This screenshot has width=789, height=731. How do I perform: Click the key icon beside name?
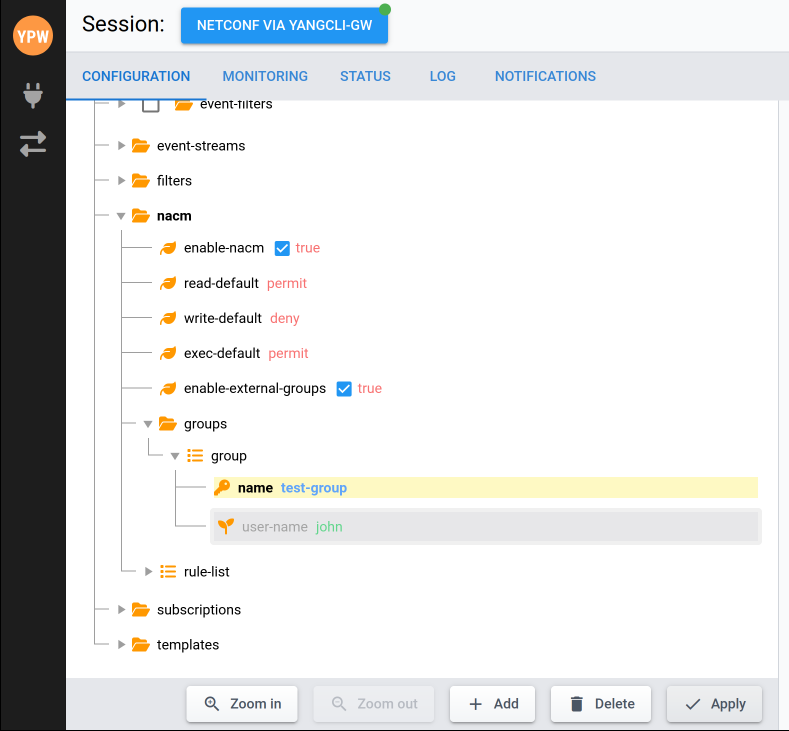click(x=222, y=488)
